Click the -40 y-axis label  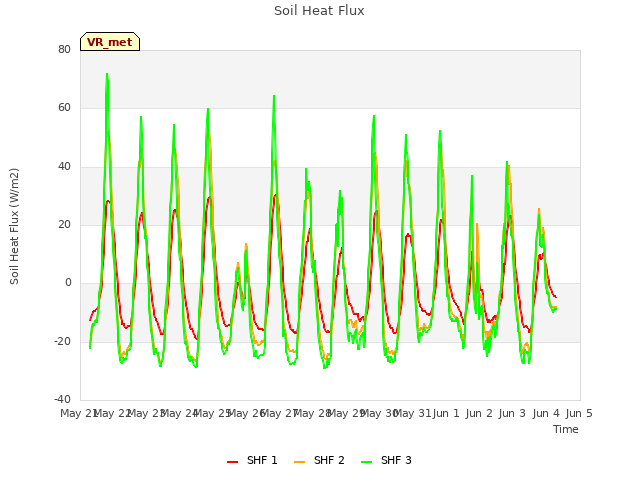pos(62,399)
